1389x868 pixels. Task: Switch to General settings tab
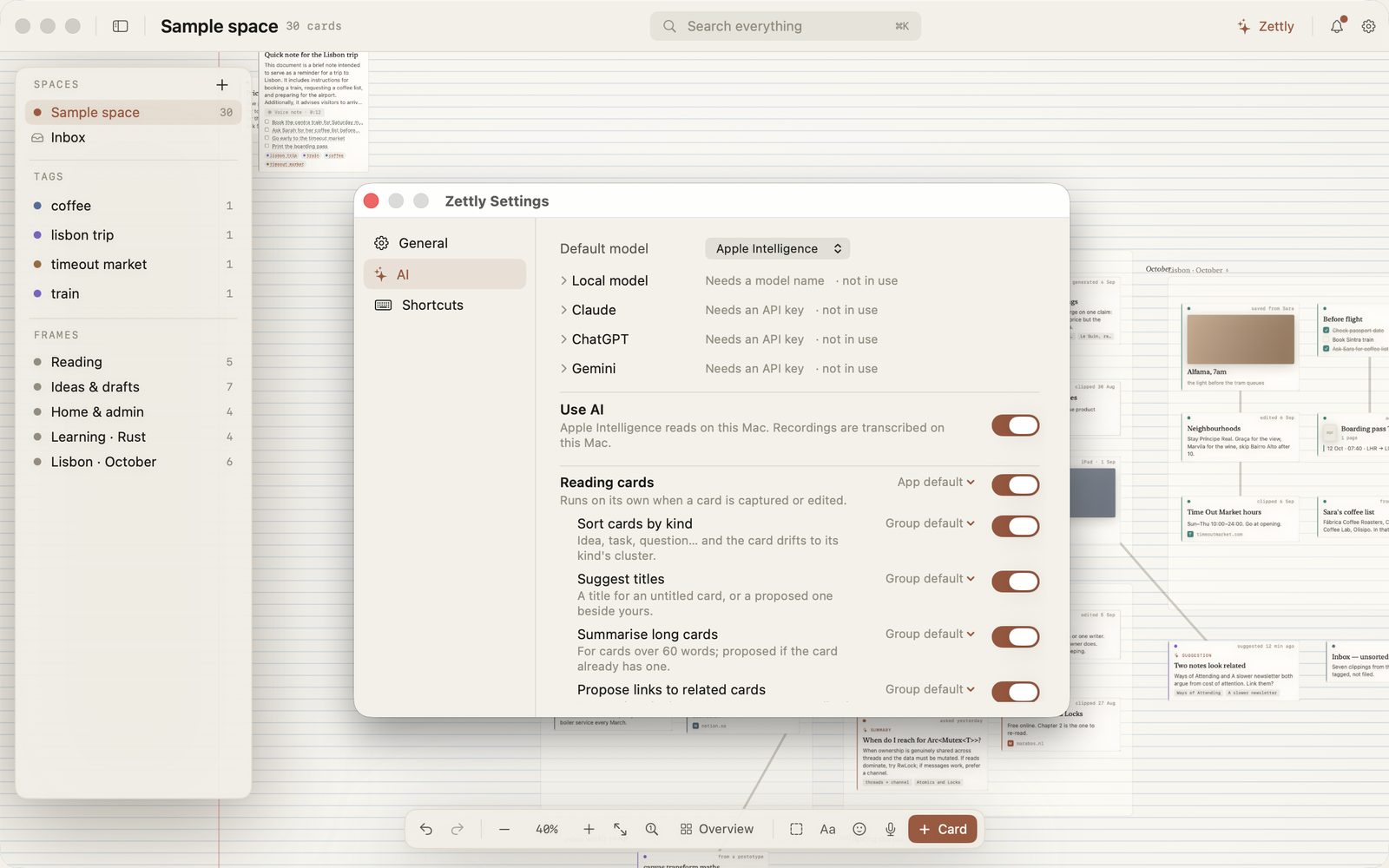pos(444,243)
